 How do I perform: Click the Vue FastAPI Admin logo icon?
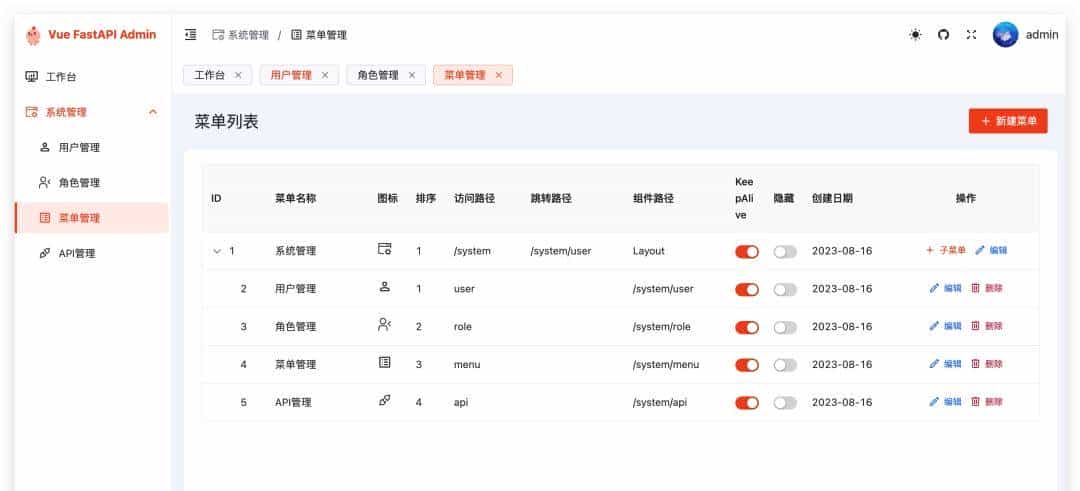[33, 35]
